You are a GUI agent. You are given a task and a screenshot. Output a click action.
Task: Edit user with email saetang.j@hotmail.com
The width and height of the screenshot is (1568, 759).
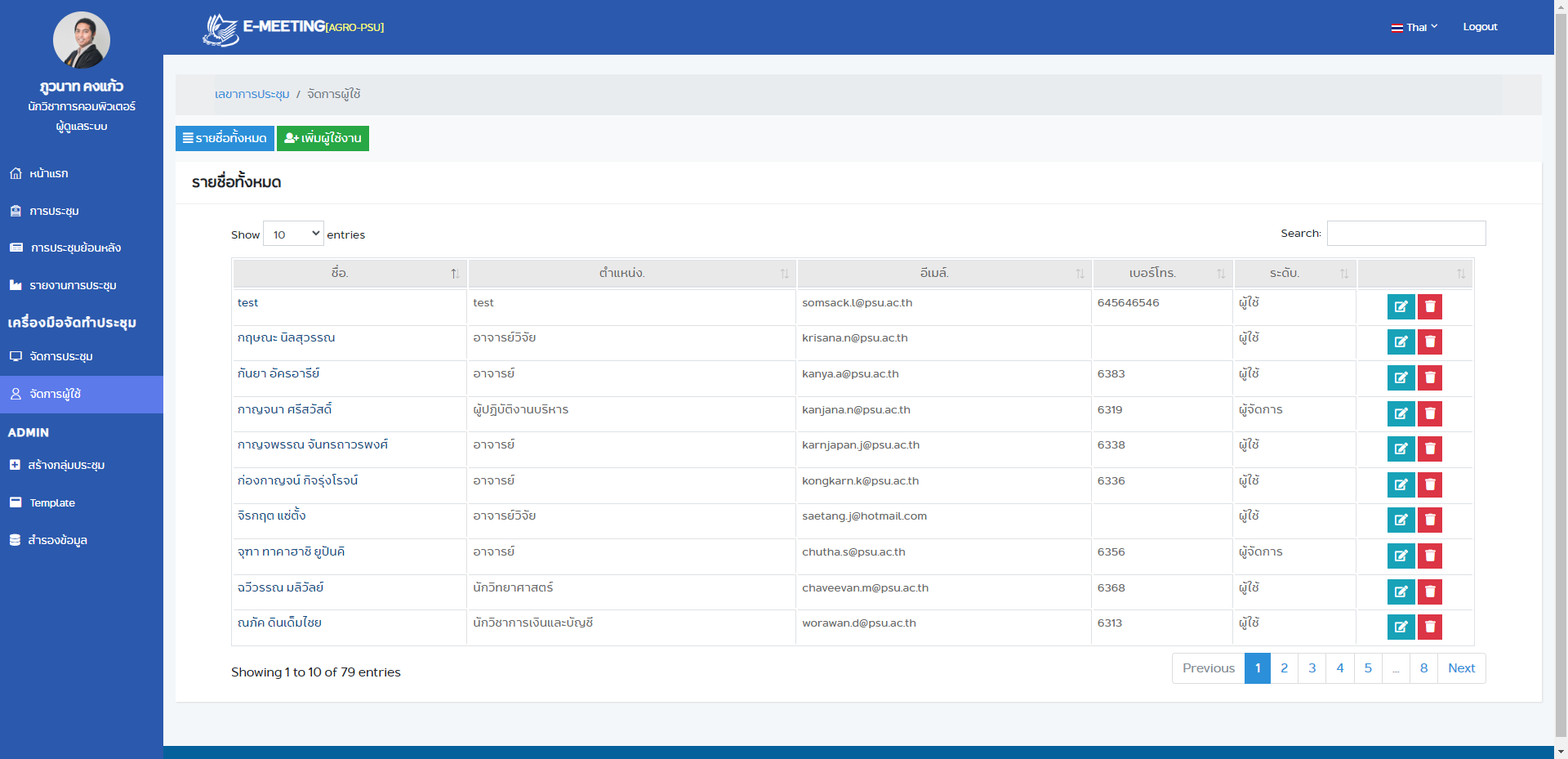point(1401,520)
